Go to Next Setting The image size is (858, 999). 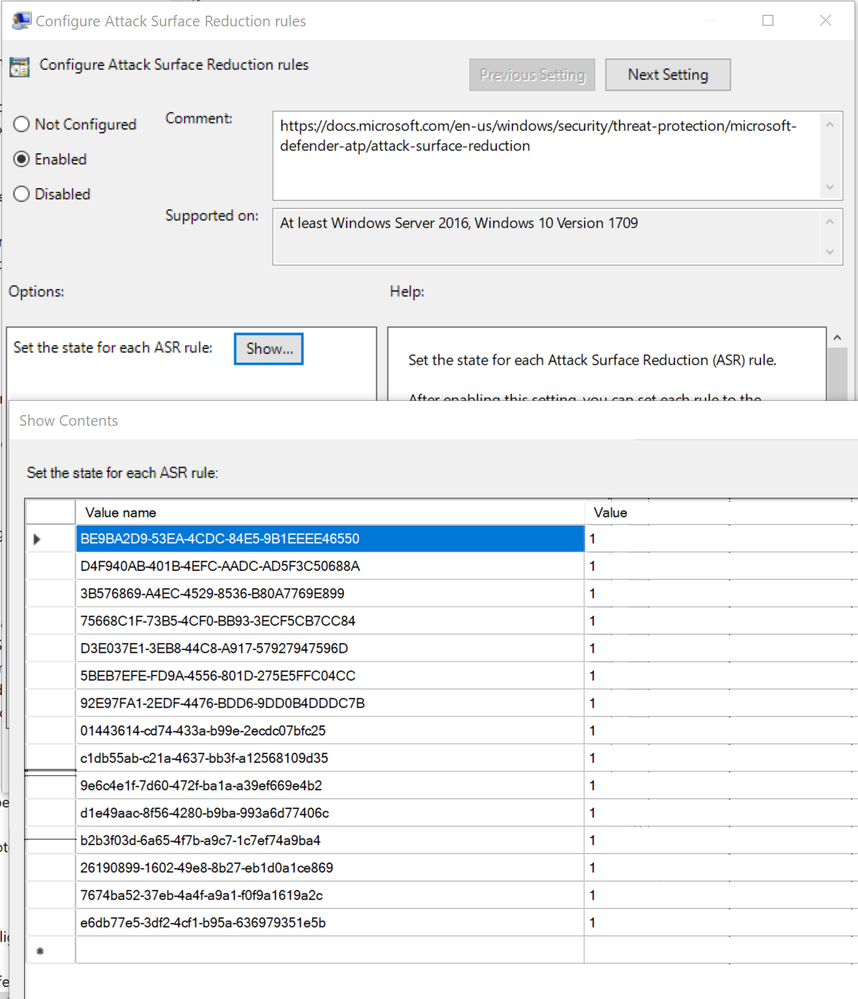pyautogui.click(x=668, y=75)
